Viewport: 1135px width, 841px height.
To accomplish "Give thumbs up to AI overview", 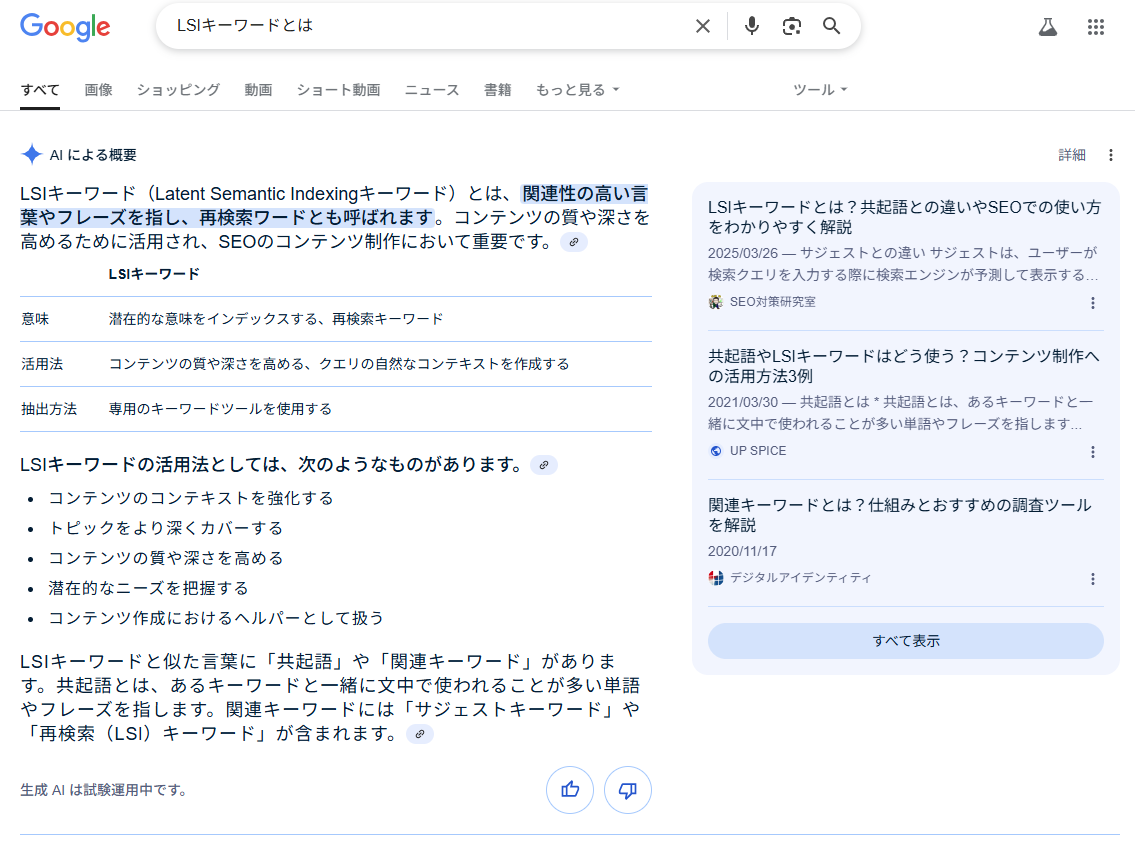I will (570, 790).
